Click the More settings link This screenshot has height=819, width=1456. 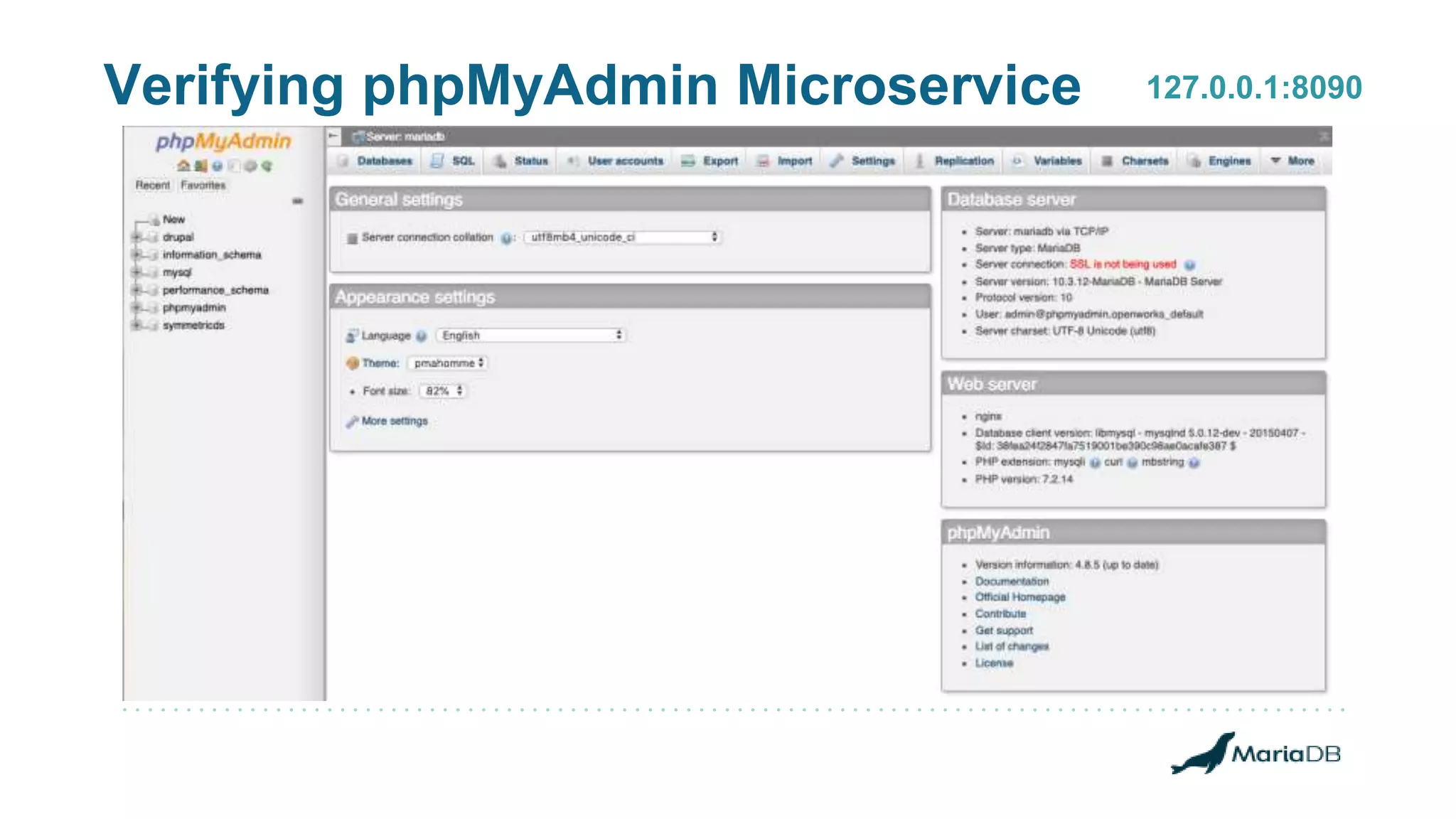click(395, 421)
